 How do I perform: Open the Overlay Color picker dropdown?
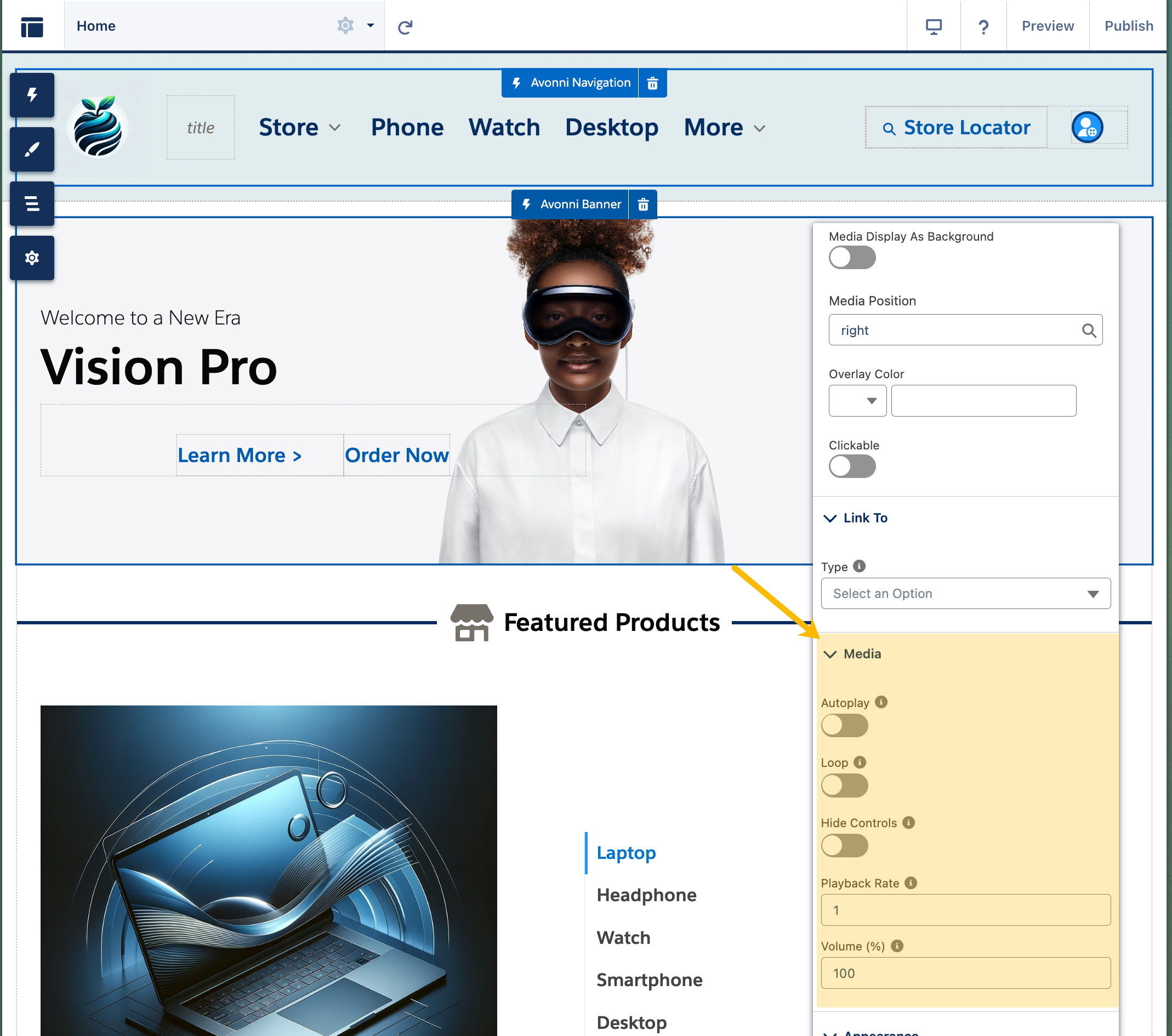click(x=857, y=401)
